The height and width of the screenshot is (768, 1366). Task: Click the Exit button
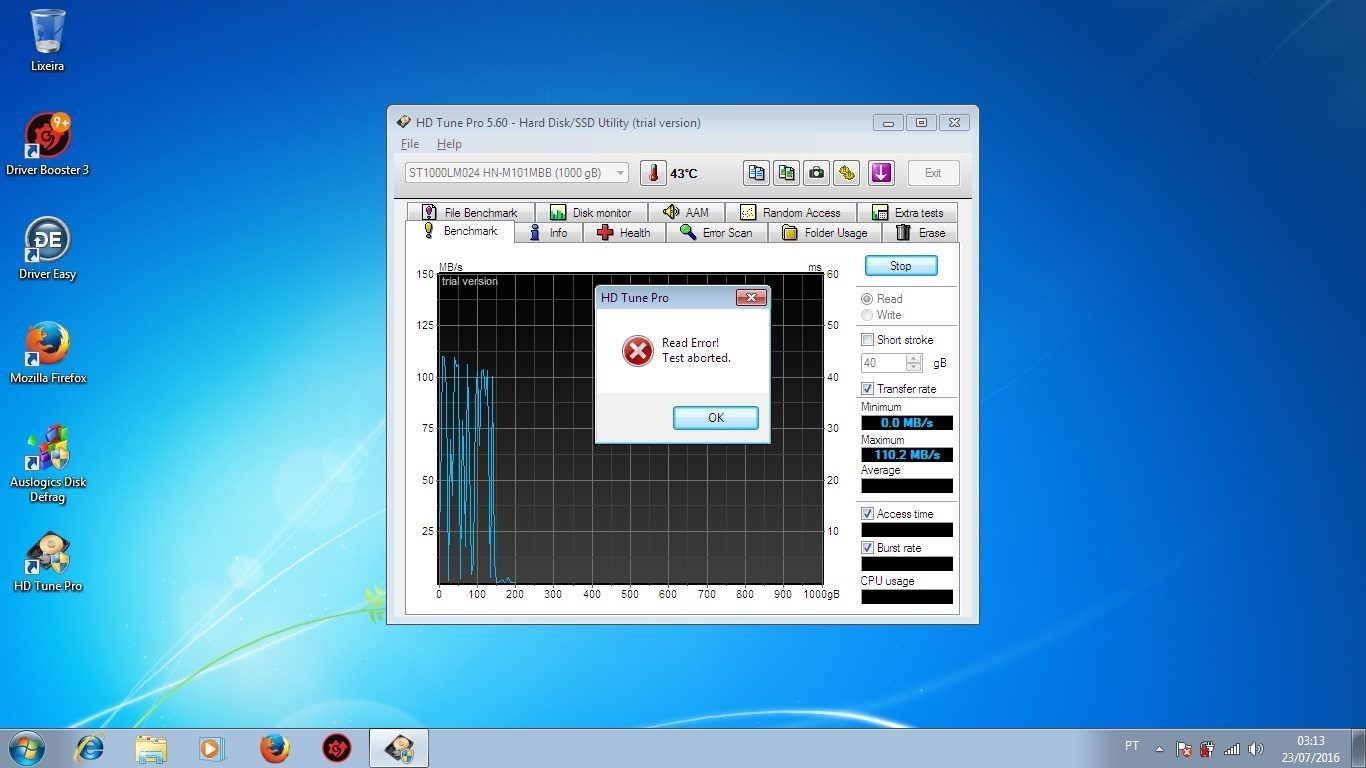pyautogui.click(x=933, y=173)
